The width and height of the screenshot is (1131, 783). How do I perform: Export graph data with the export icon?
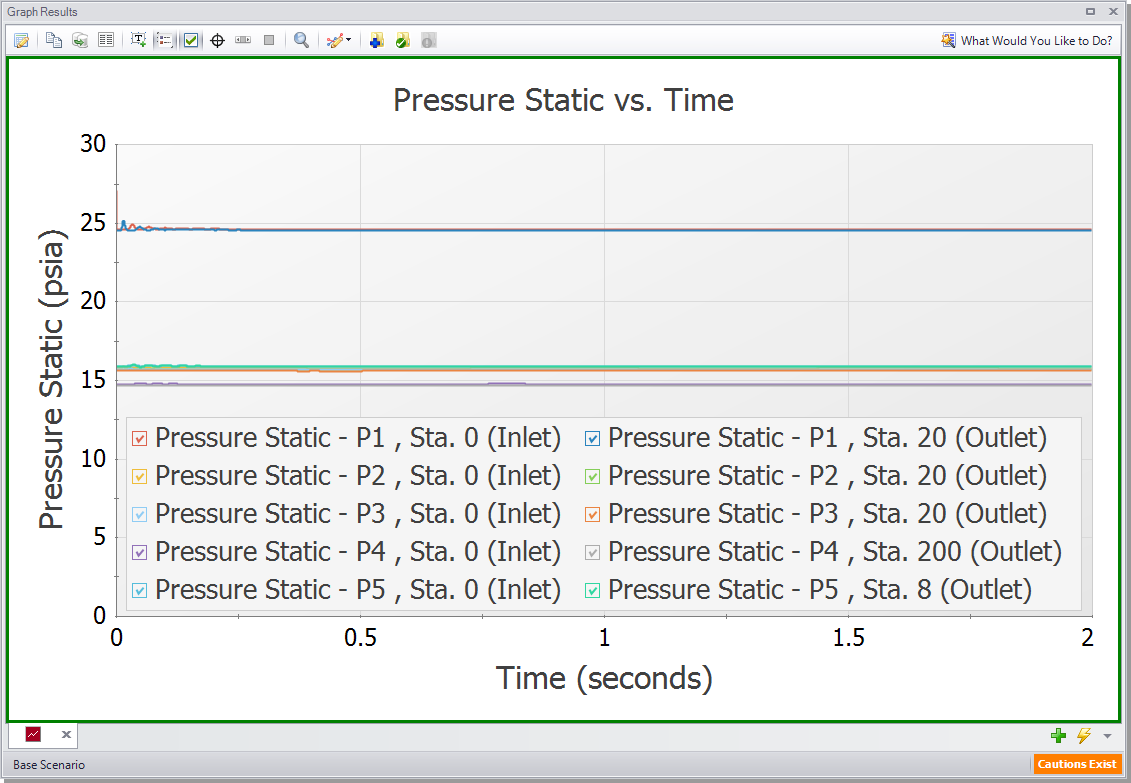tap(79, 40)
